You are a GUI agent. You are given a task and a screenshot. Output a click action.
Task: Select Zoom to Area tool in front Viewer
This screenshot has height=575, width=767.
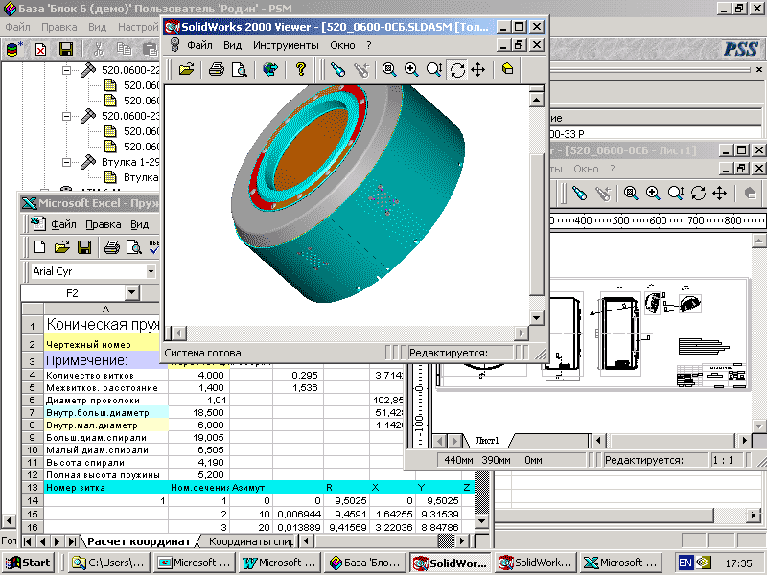434,69
